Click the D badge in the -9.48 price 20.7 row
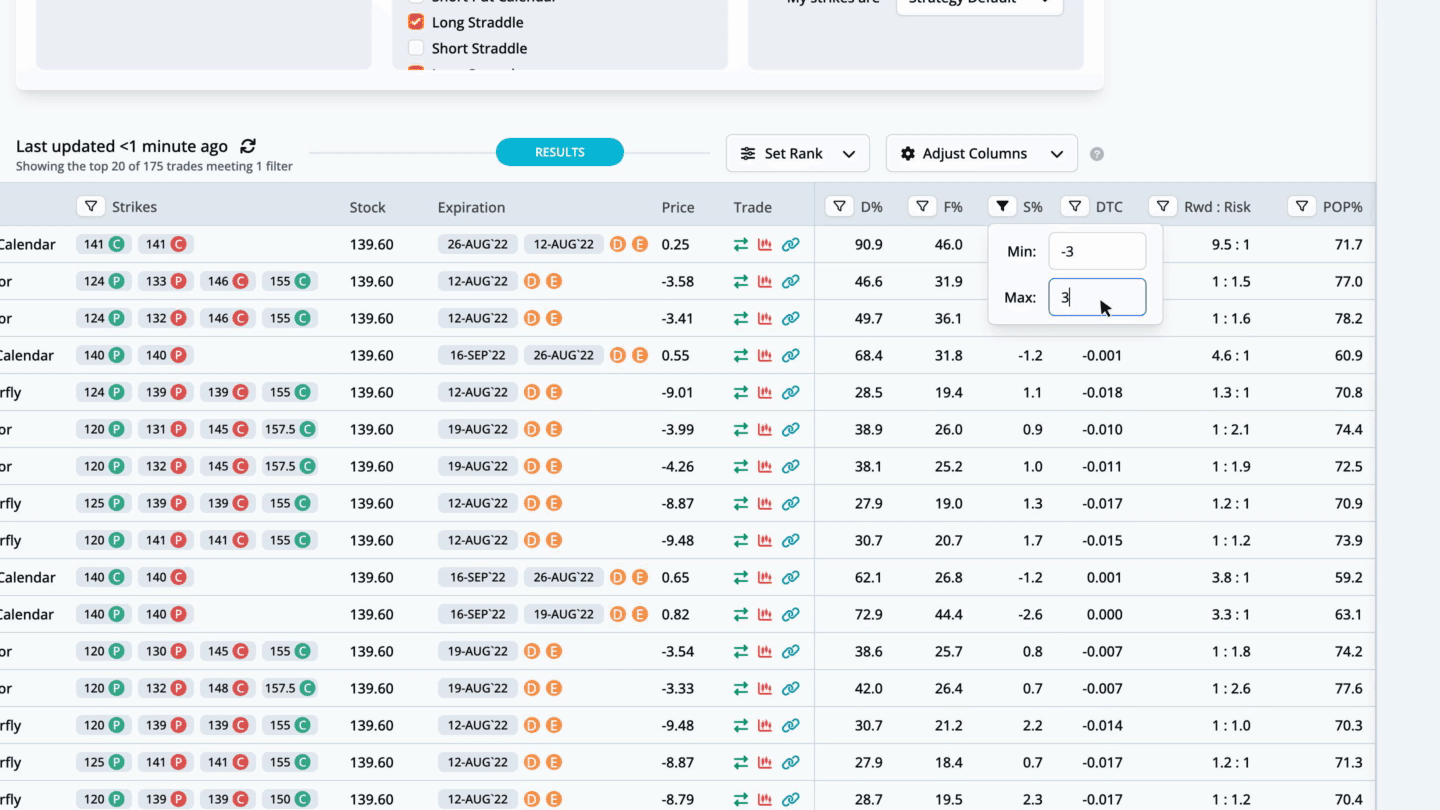The height and width of the screenshot is (810, 1440). tap(532, 540)
